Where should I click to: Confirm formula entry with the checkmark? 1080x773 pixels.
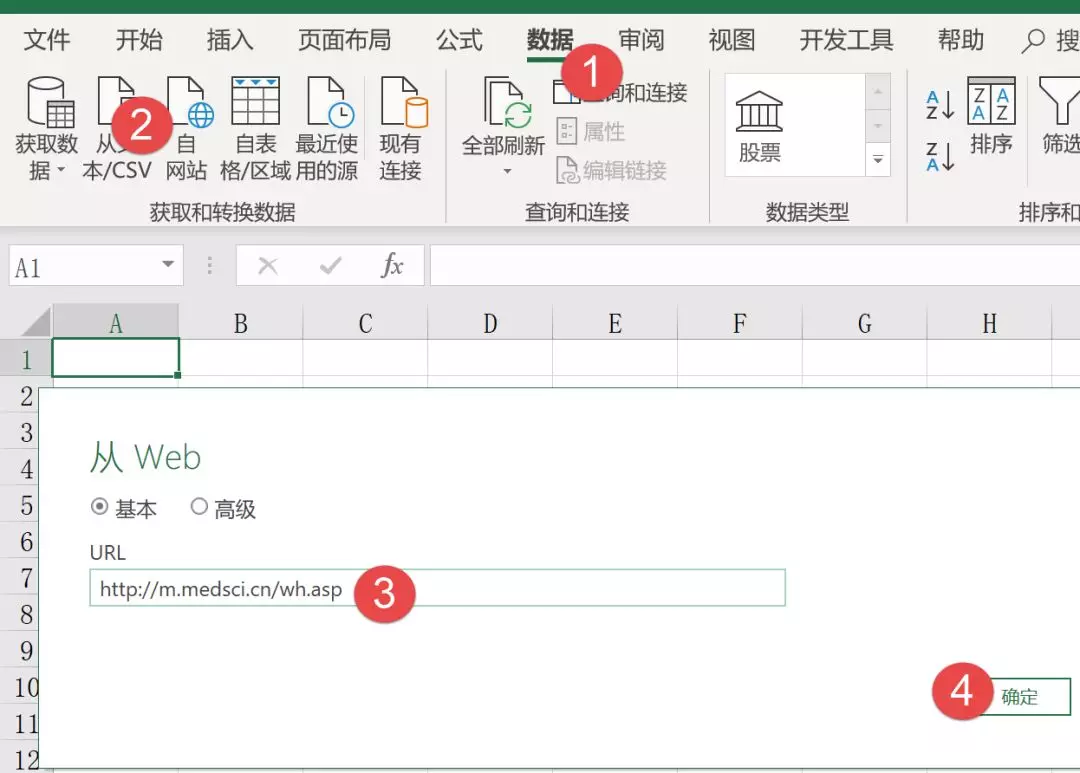331,265
